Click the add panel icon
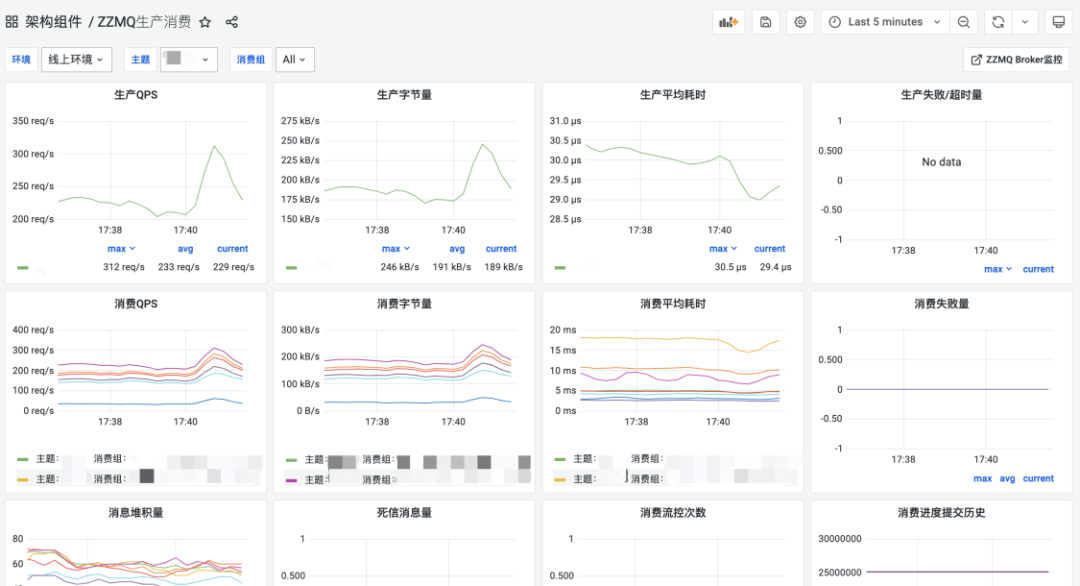1080x586 pixels. (728, 21)
